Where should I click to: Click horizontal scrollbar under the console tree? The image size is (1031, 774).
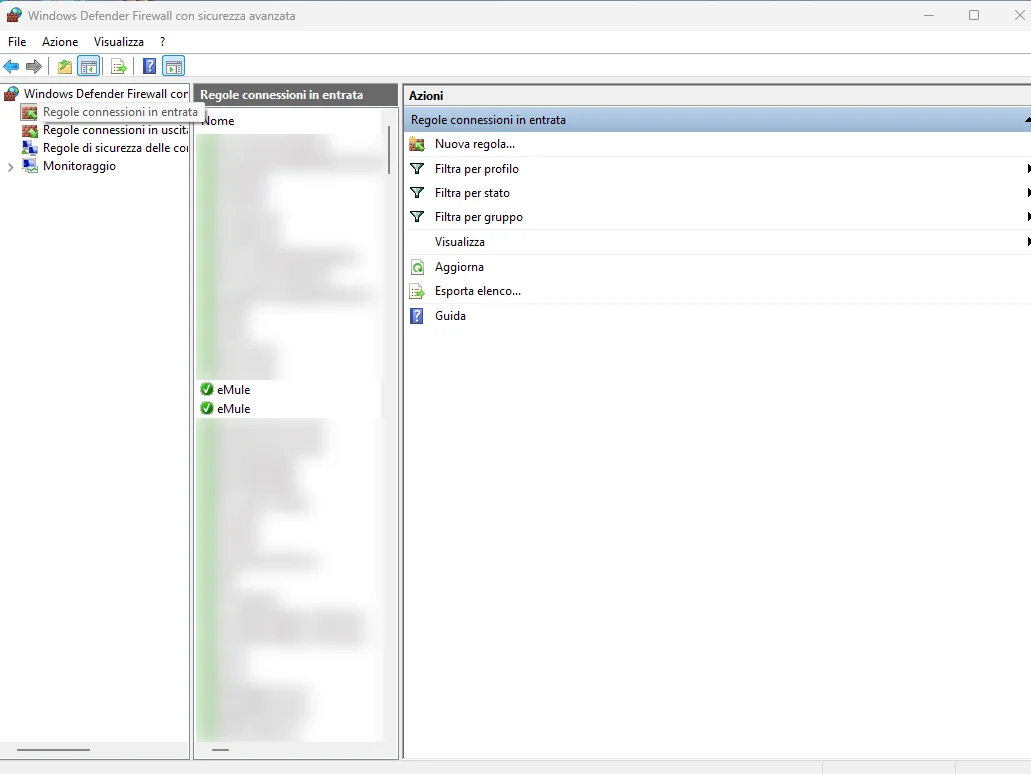[x=53, y=750]
